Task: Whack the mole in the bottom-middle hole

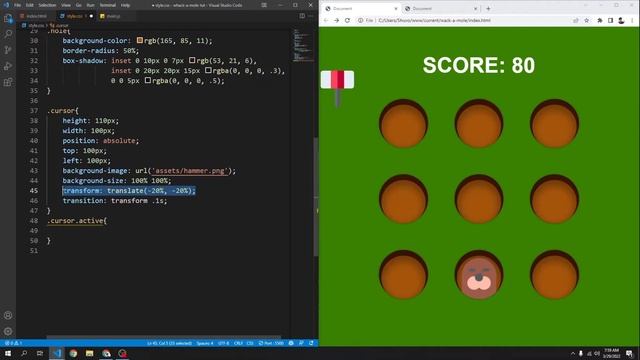Action: 479,278
